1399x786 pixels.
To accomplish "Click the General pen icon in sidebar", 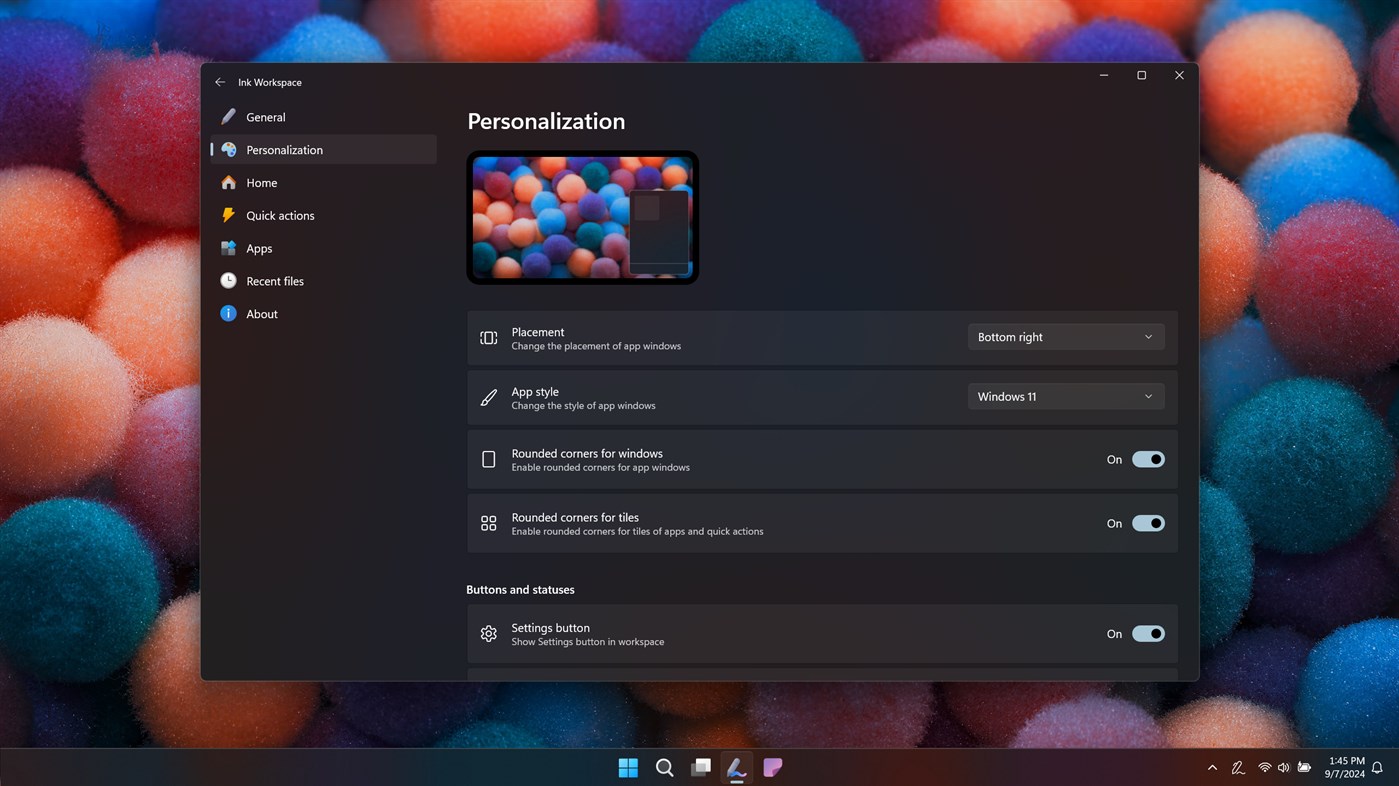I will [x=229, y=117].
